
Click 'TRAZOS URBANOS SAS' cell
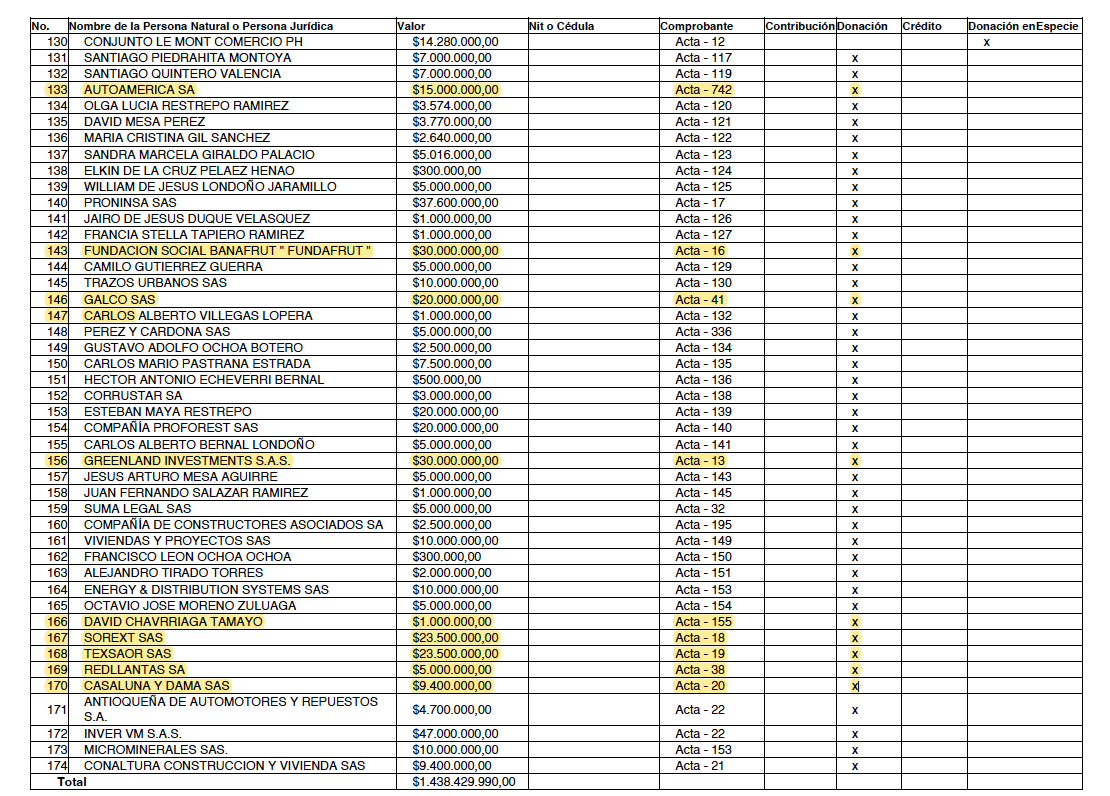(155, 283)
